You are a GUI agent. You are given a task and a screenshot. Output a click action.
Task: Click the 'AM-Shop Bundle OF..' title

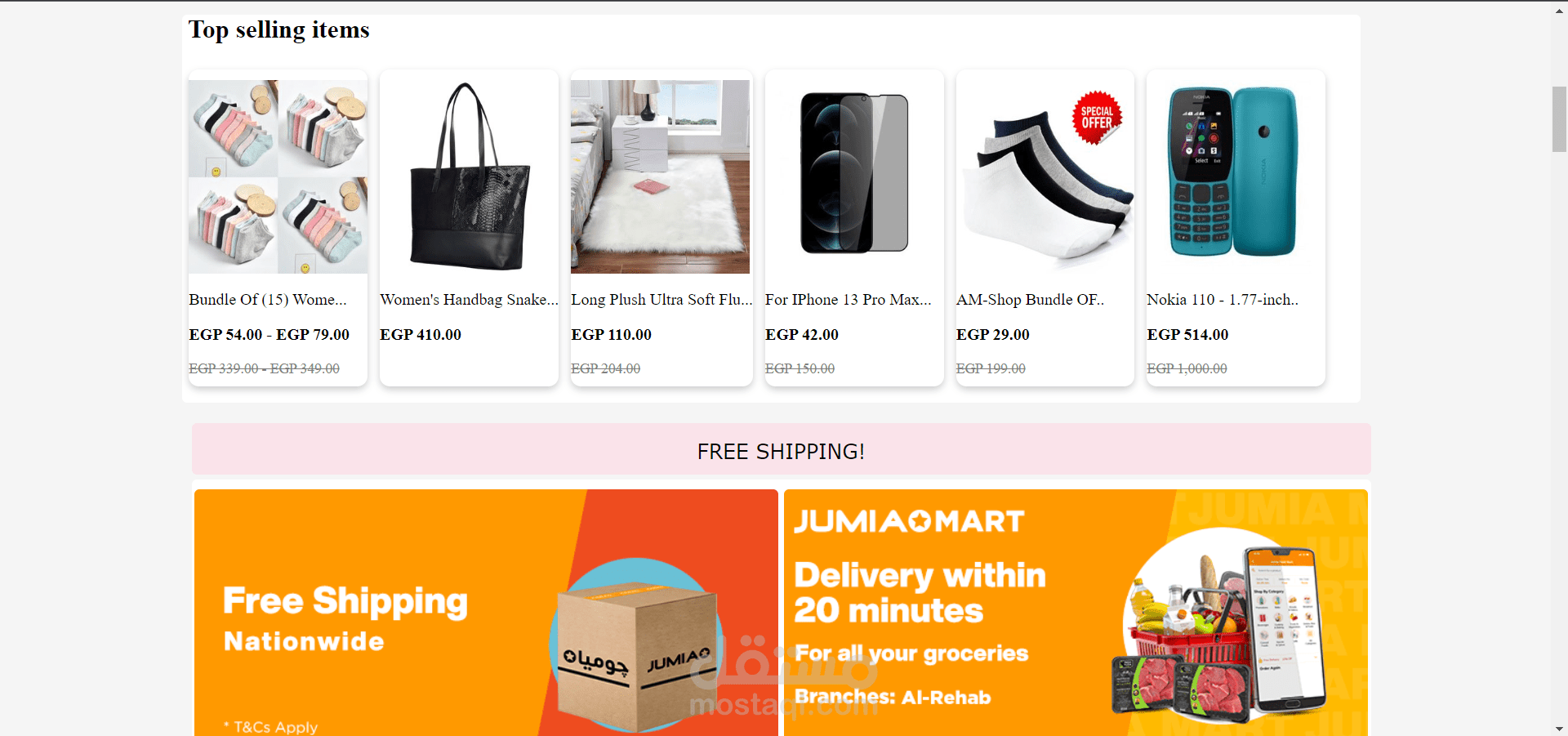(1030, 300)
